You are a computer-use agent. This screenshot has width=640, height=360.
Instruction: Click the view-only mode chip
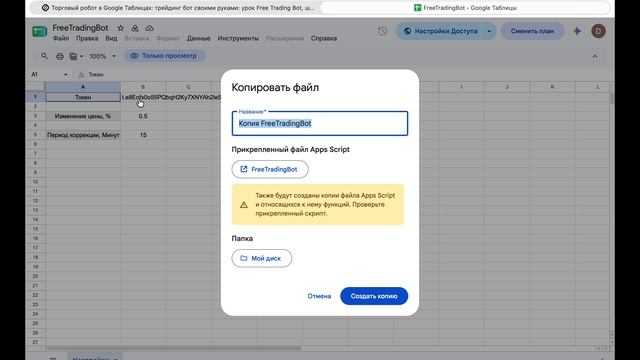tap(164, 56)
